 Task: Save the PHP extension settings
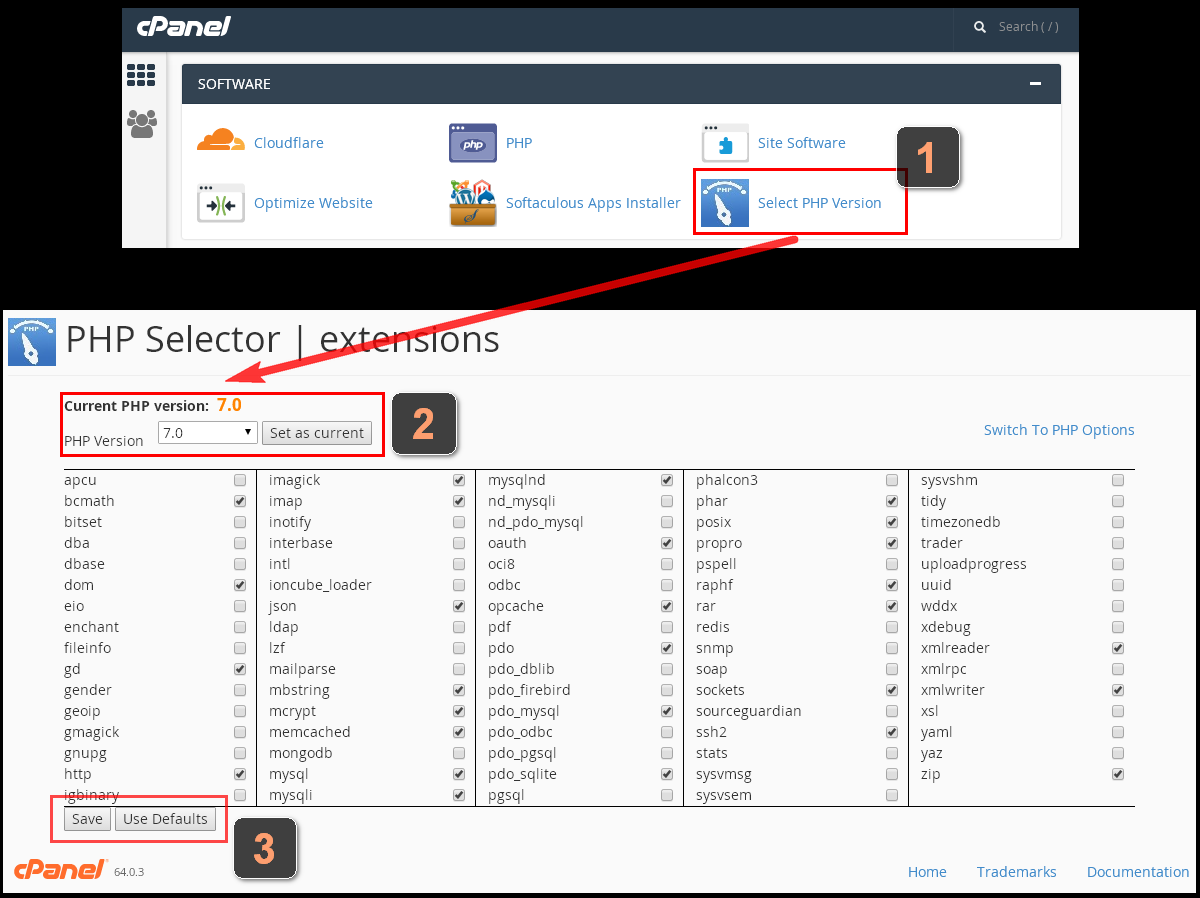click(87, 819)
